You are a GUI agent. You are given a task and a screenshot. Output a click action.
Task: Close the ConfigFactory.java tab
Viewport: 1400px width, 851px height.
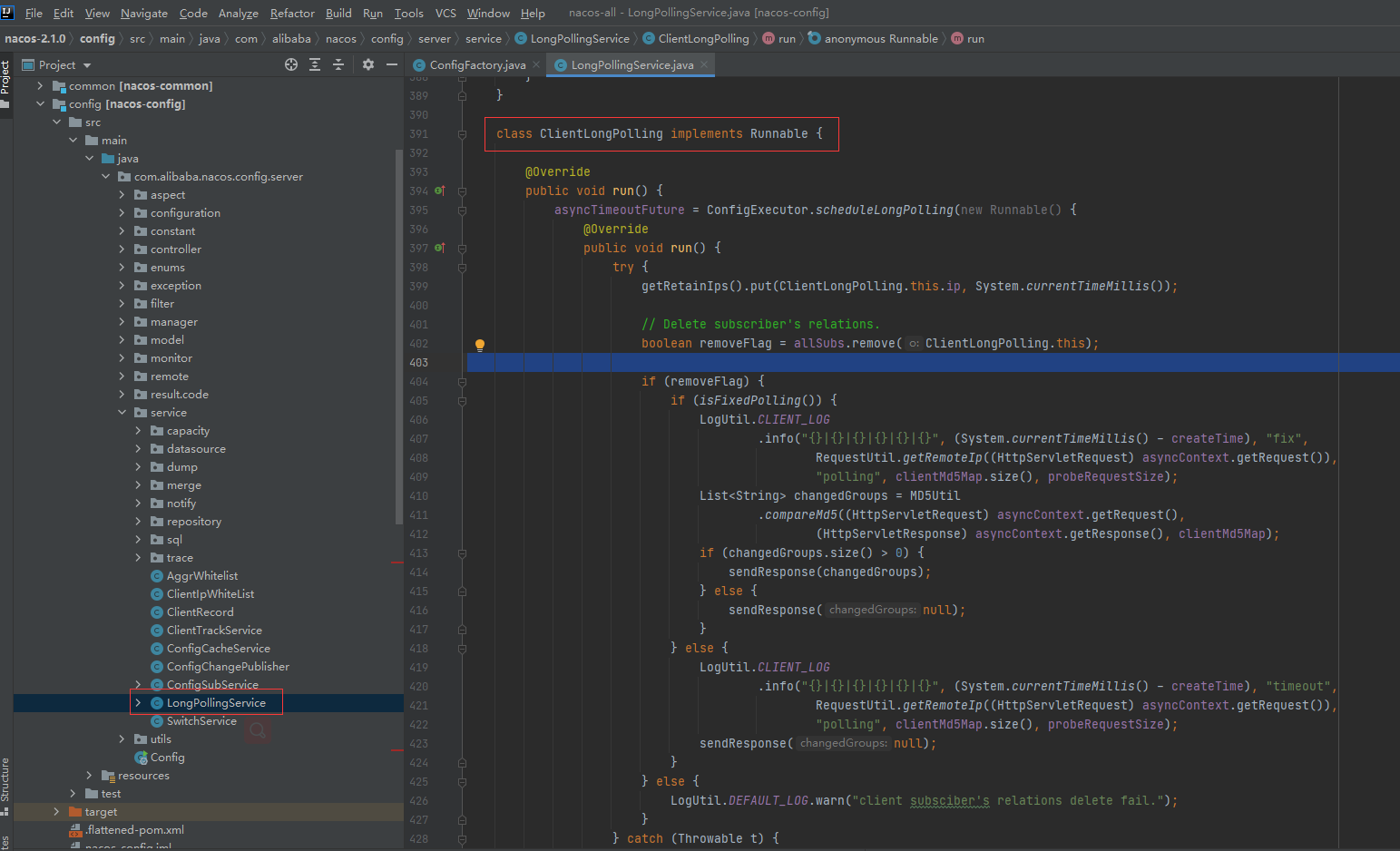(x=536, y=64)
